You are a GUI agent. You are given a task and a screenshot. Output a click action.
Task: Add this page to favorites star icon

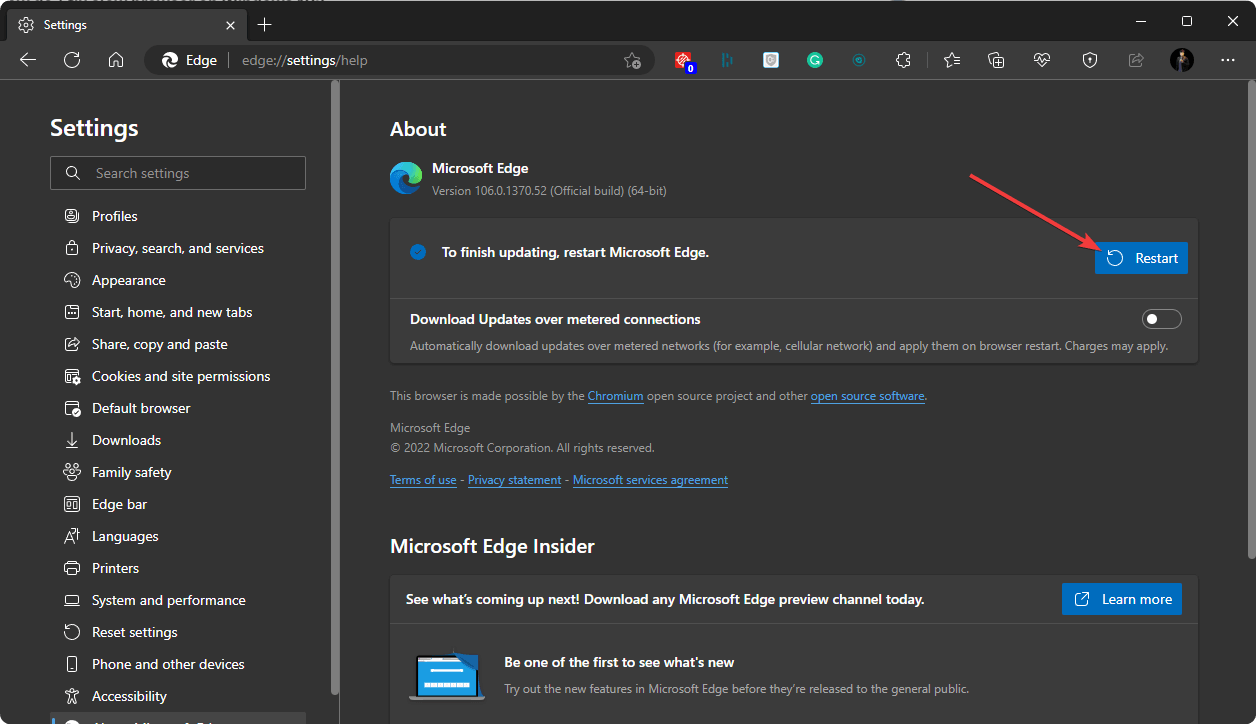[x=632, y=60]
